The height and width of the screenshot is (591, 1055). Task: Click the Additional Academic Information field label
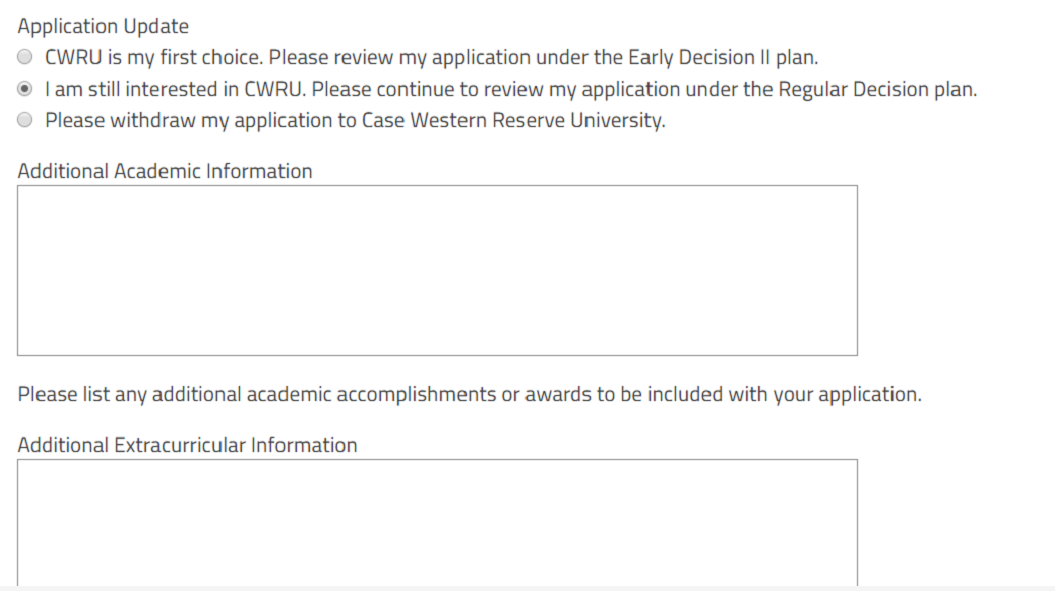click(x=165, y=171)
